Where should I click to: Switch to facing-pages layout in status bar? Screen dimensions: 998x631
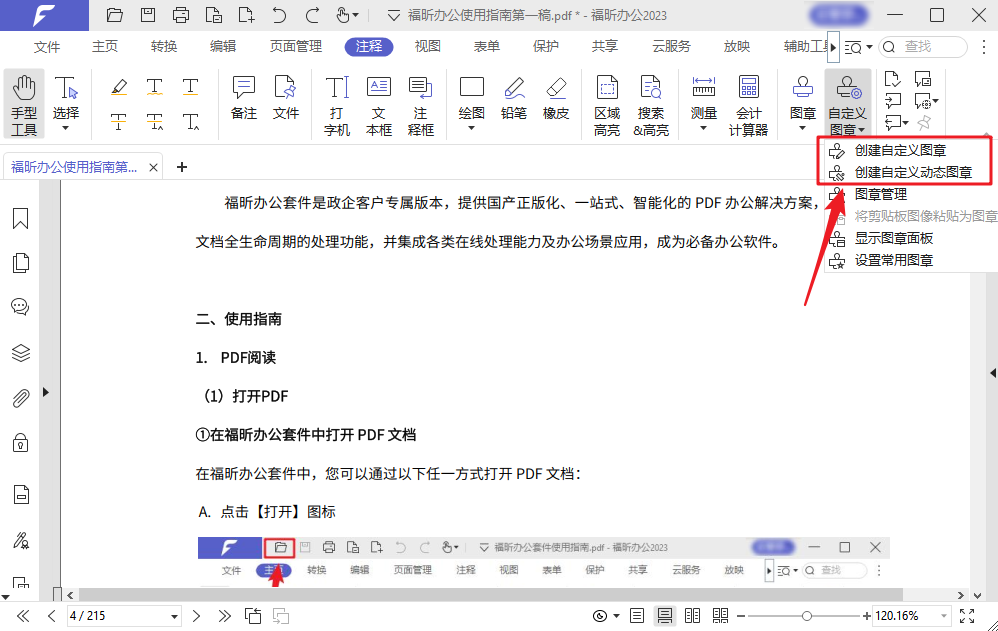(x=692, y=615)
